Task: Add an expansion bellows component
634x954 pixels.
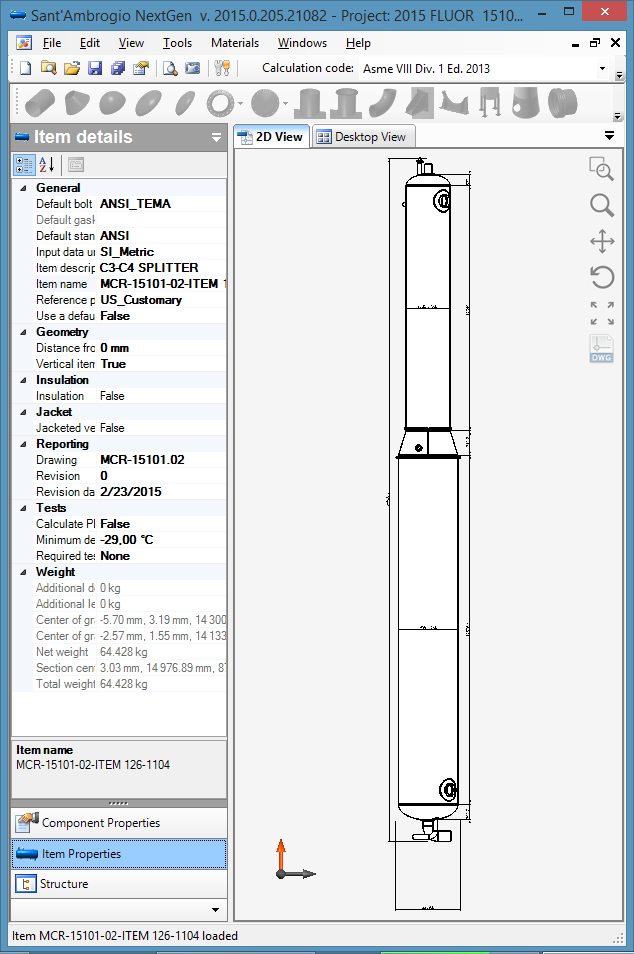Action: 562,103
